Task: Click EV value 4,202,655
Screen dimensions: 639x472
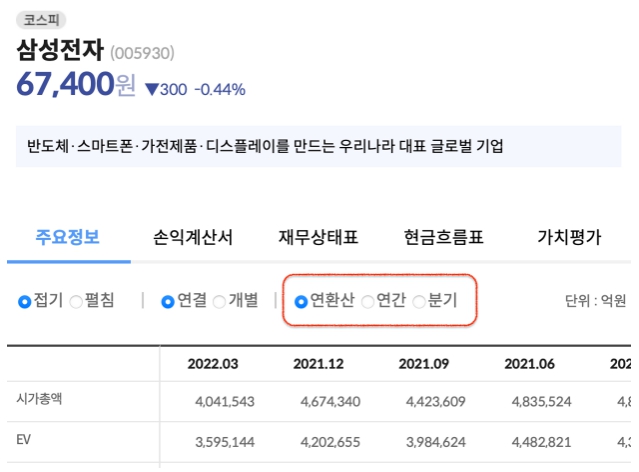Action: [x=331, y=442]
